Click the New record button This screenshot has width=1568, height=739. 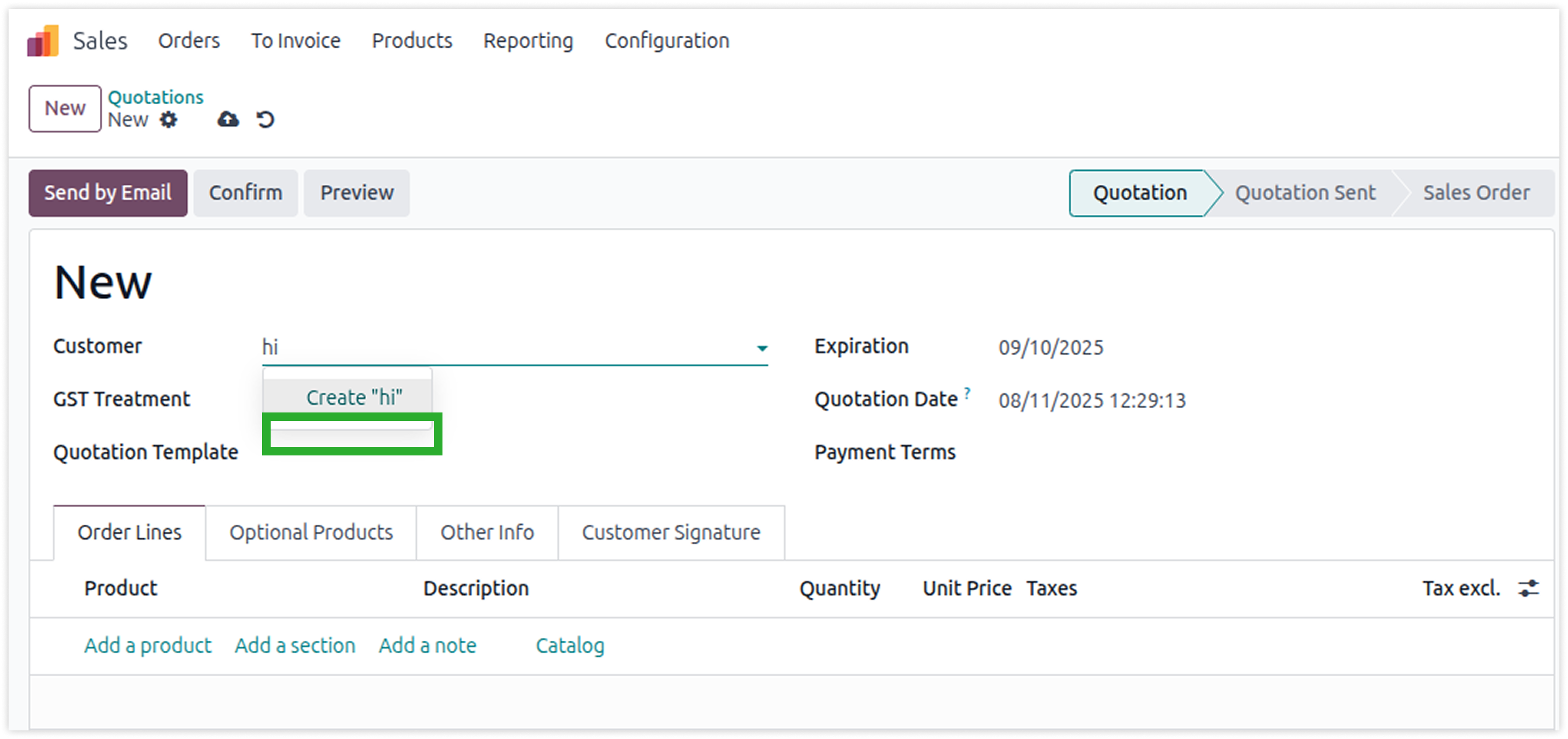[x=64, y=108]
